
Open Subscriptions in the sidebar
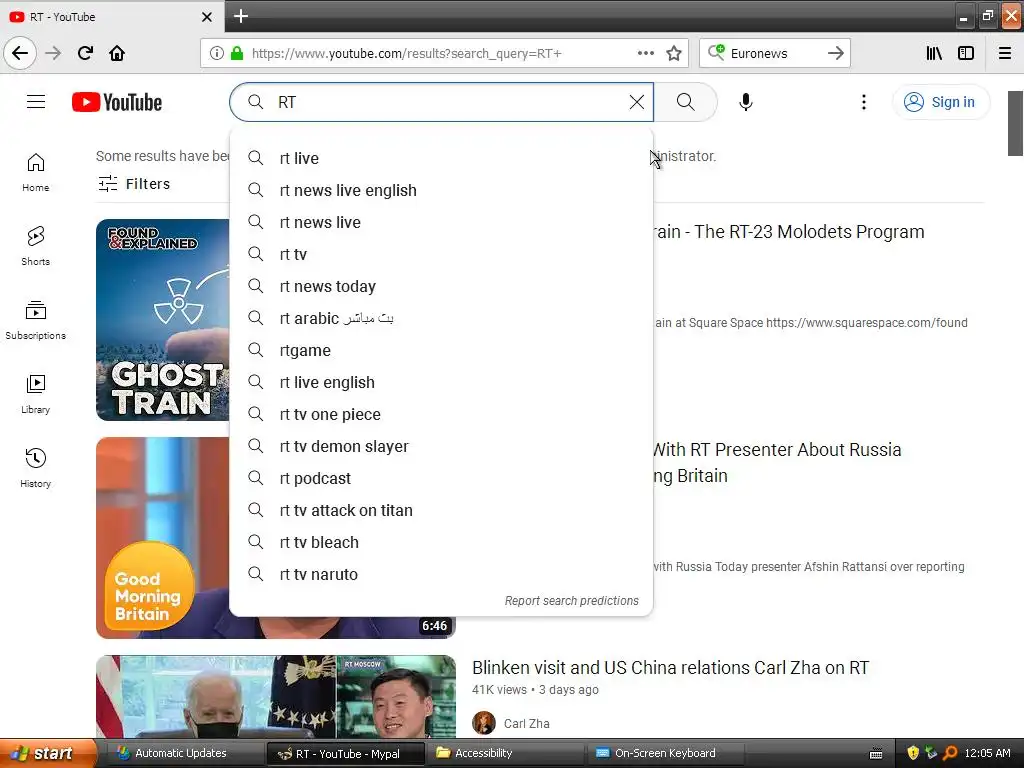click(35, 320)
